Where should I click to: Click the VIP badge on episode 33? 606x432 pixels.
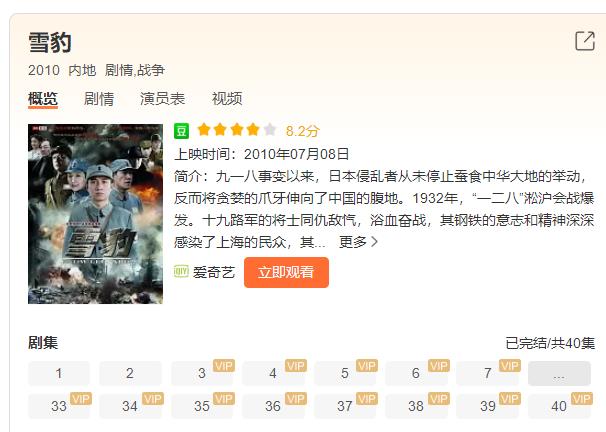pyautogui.click(x=81, y=398)
